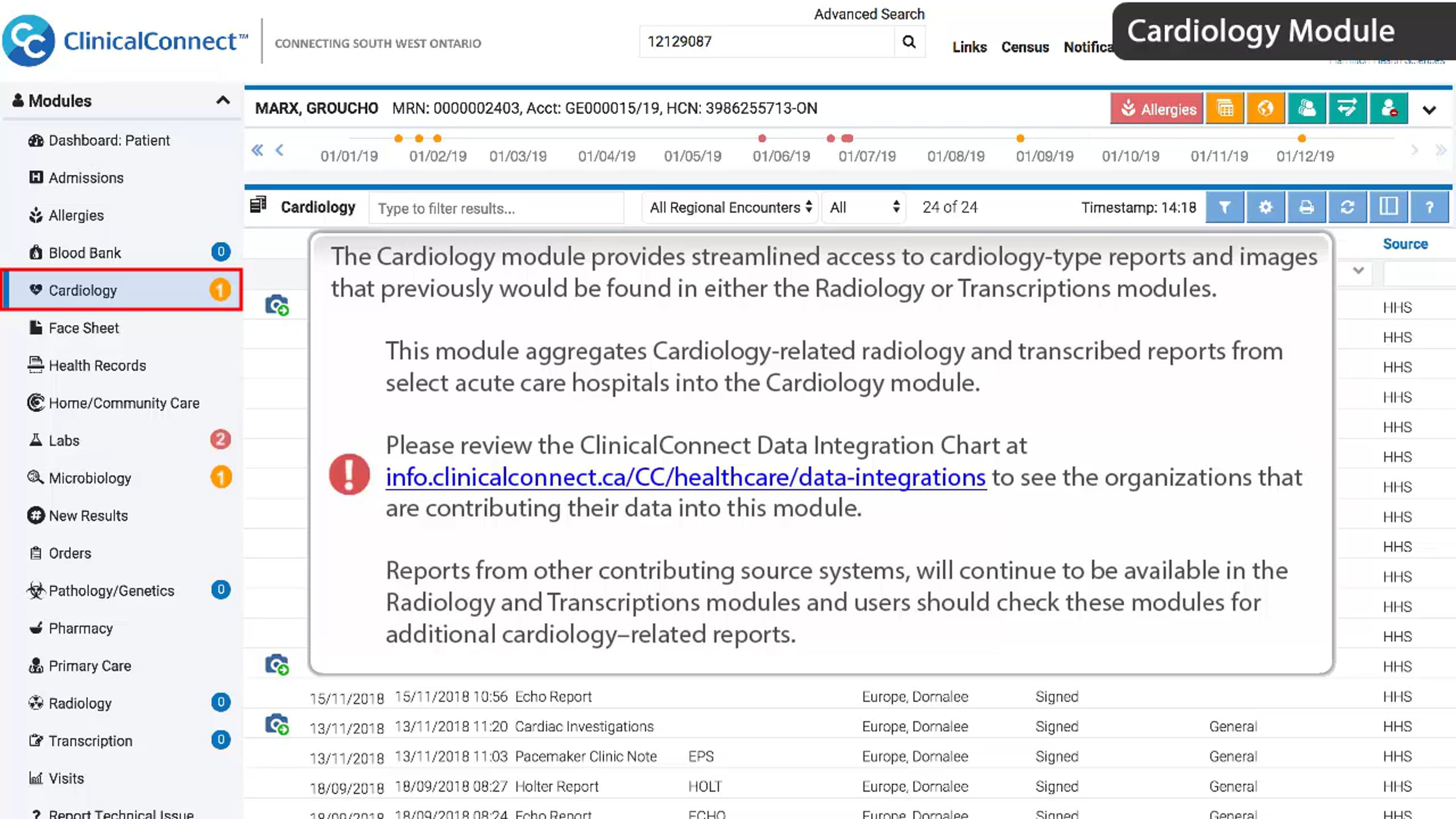The image size is (1456, 819).
Task: Go to previous timeline period arrow
Action: (x=280, y=150)
